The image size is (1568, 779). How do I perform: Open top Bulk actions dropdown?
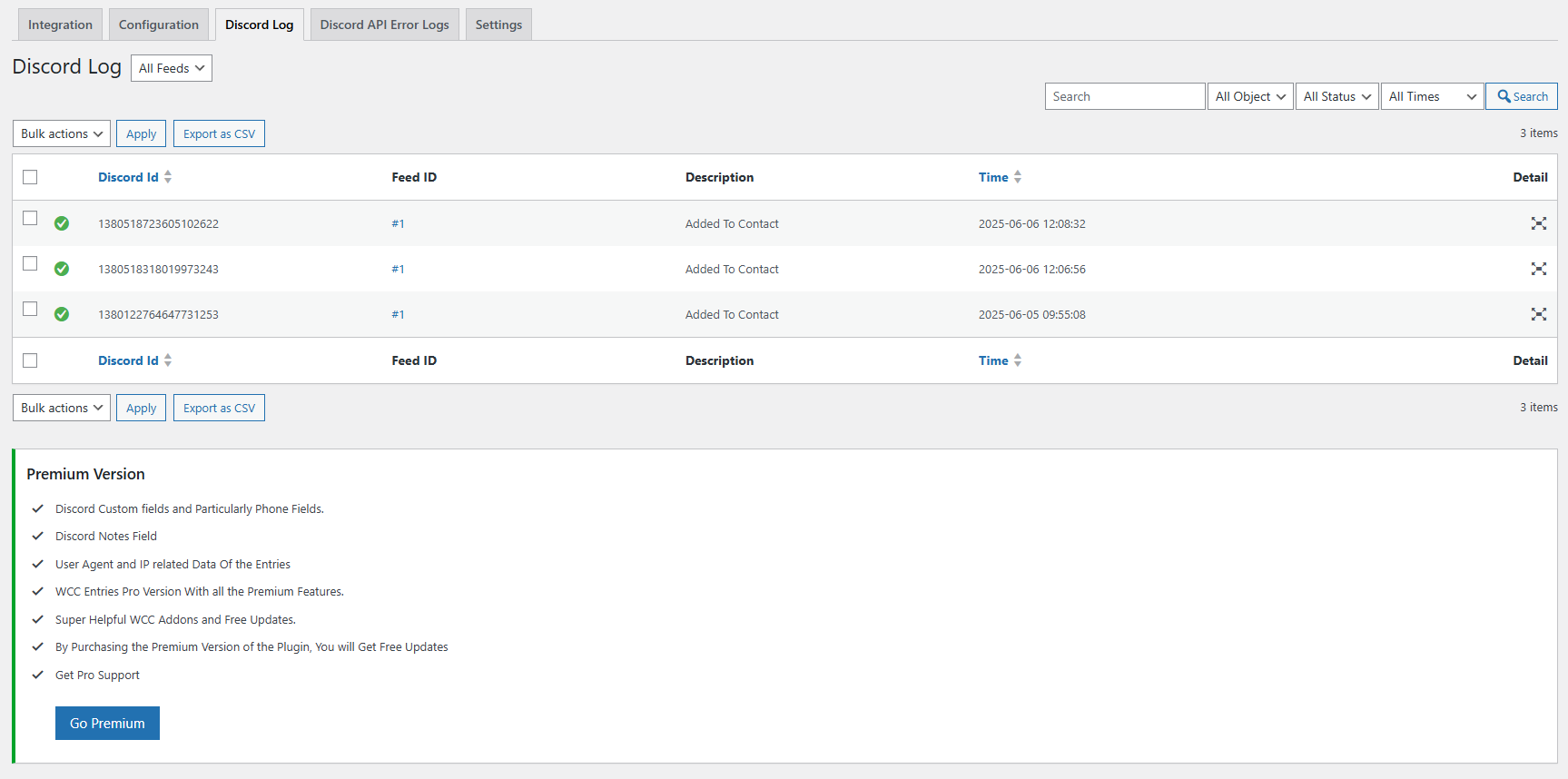point(62,133)
